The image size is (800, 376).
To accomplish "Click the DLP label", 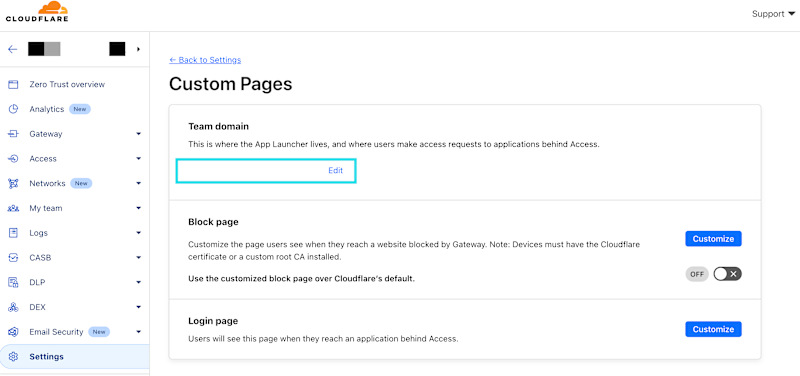I will tap(38, 282).
